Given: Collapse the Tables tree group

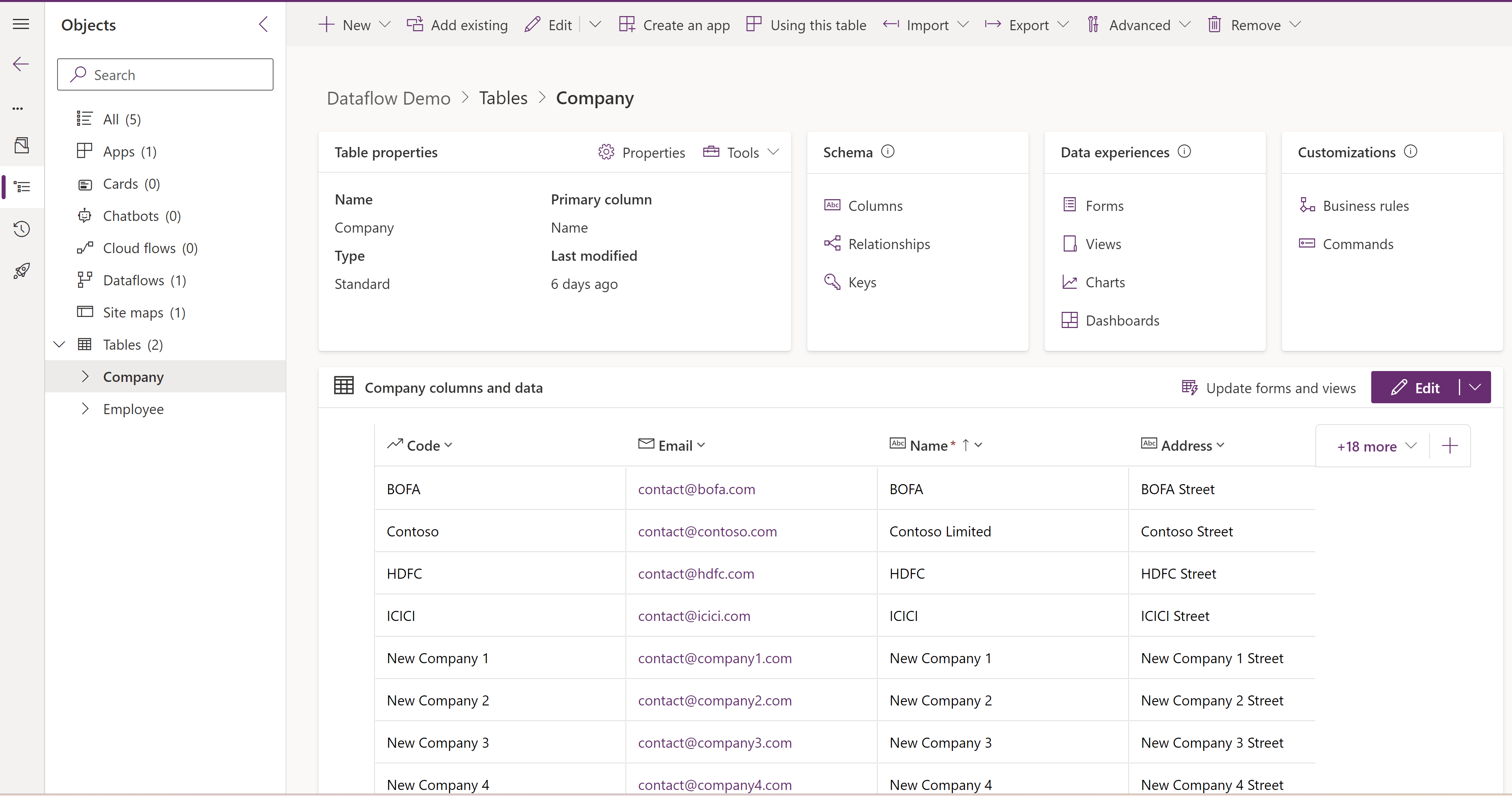Looking at the screenshot, I should [x=59, y=344].
